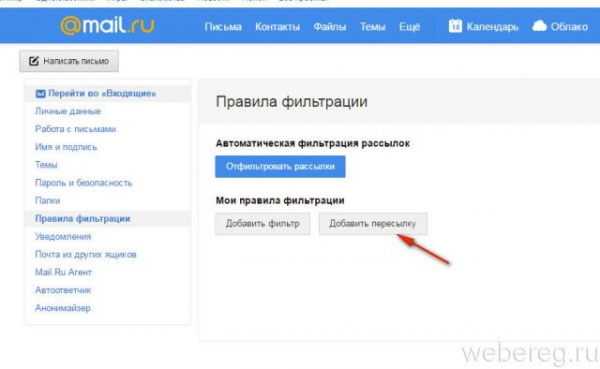Click the pencil icon on compose button

tap(34, 61)
